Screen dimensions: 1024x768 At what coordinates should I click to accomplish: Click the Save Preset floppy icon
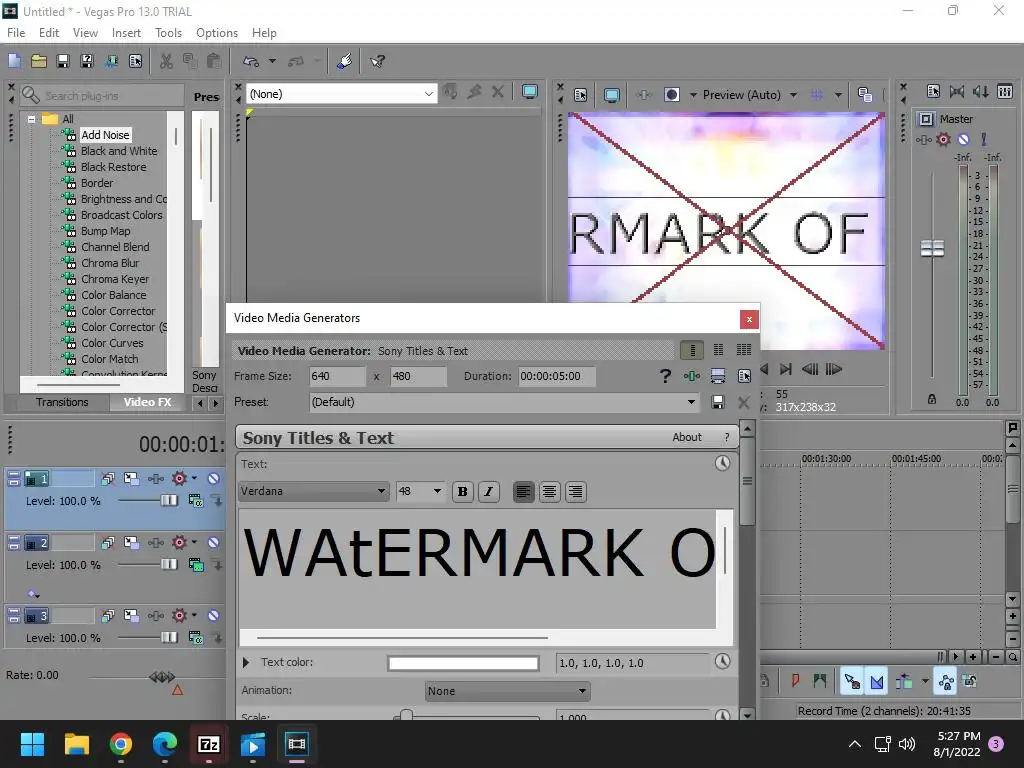click(x=718, y=402)
